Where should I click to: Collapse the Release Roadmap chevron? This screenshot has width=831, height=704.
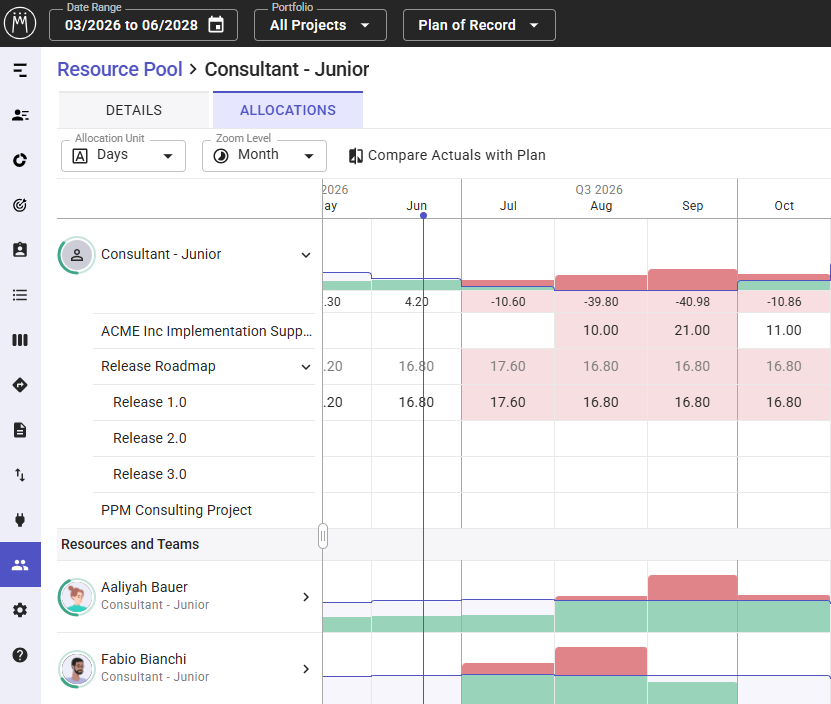(306, 367)
